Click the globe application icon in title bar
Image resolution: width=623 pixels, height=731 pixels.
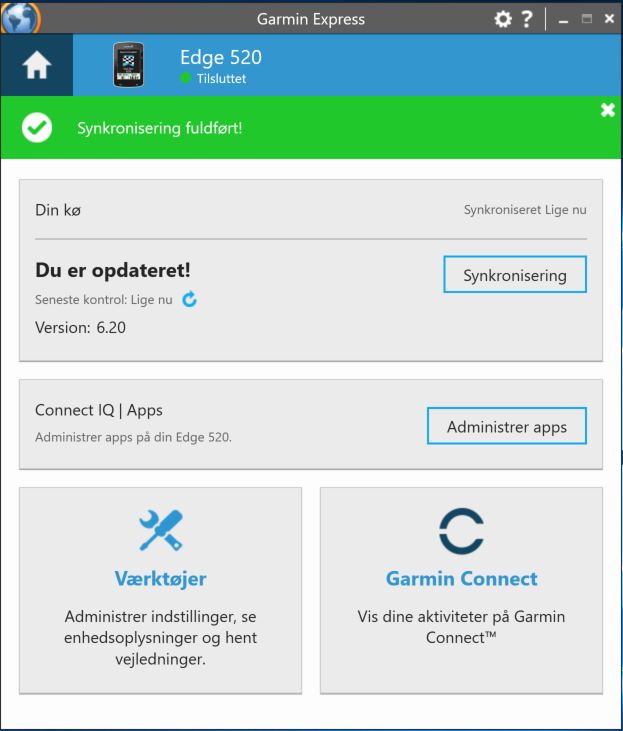point(21,17)
